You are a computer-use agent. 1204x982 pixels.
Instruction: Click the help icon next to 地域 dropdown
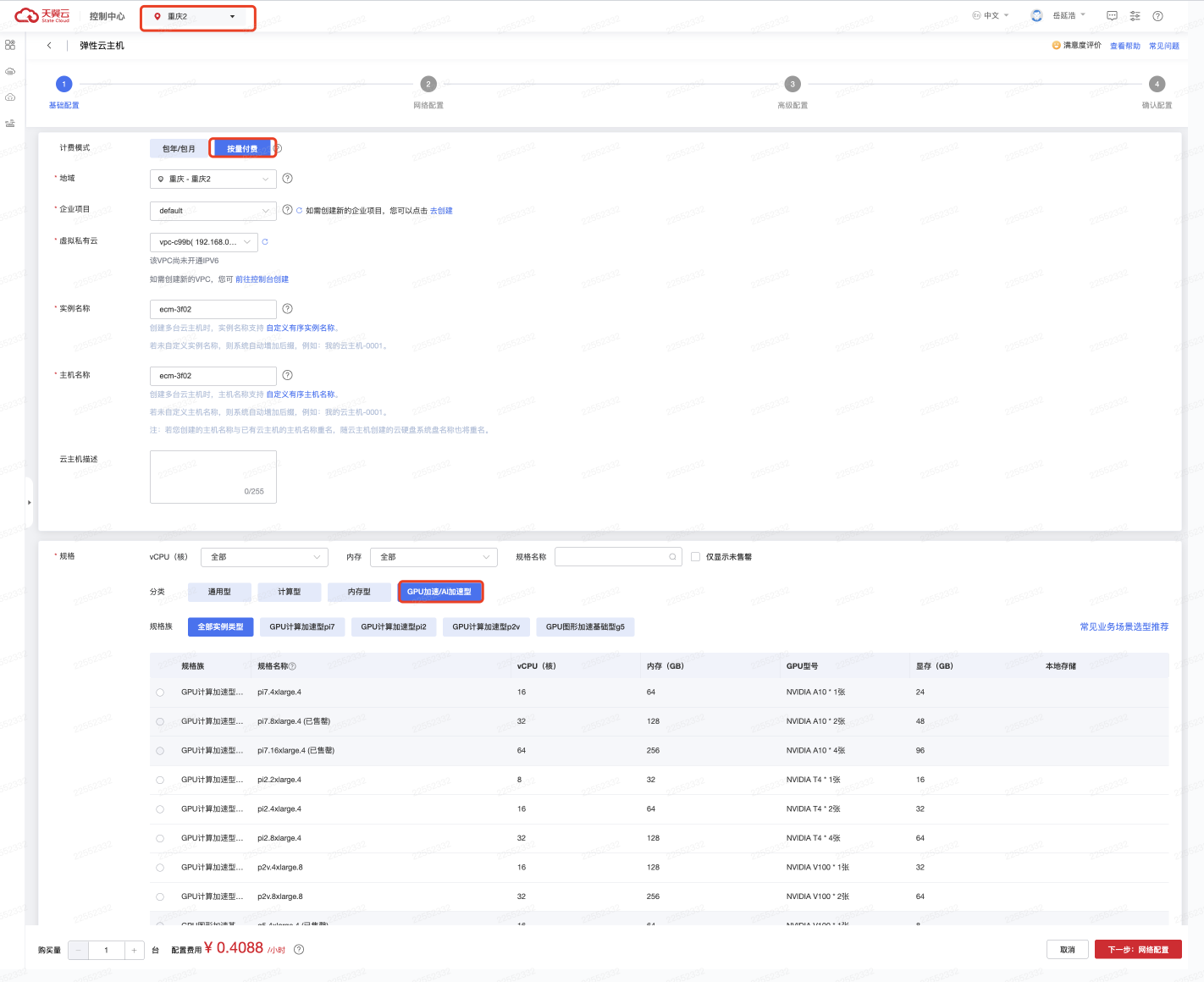point(287,179)
